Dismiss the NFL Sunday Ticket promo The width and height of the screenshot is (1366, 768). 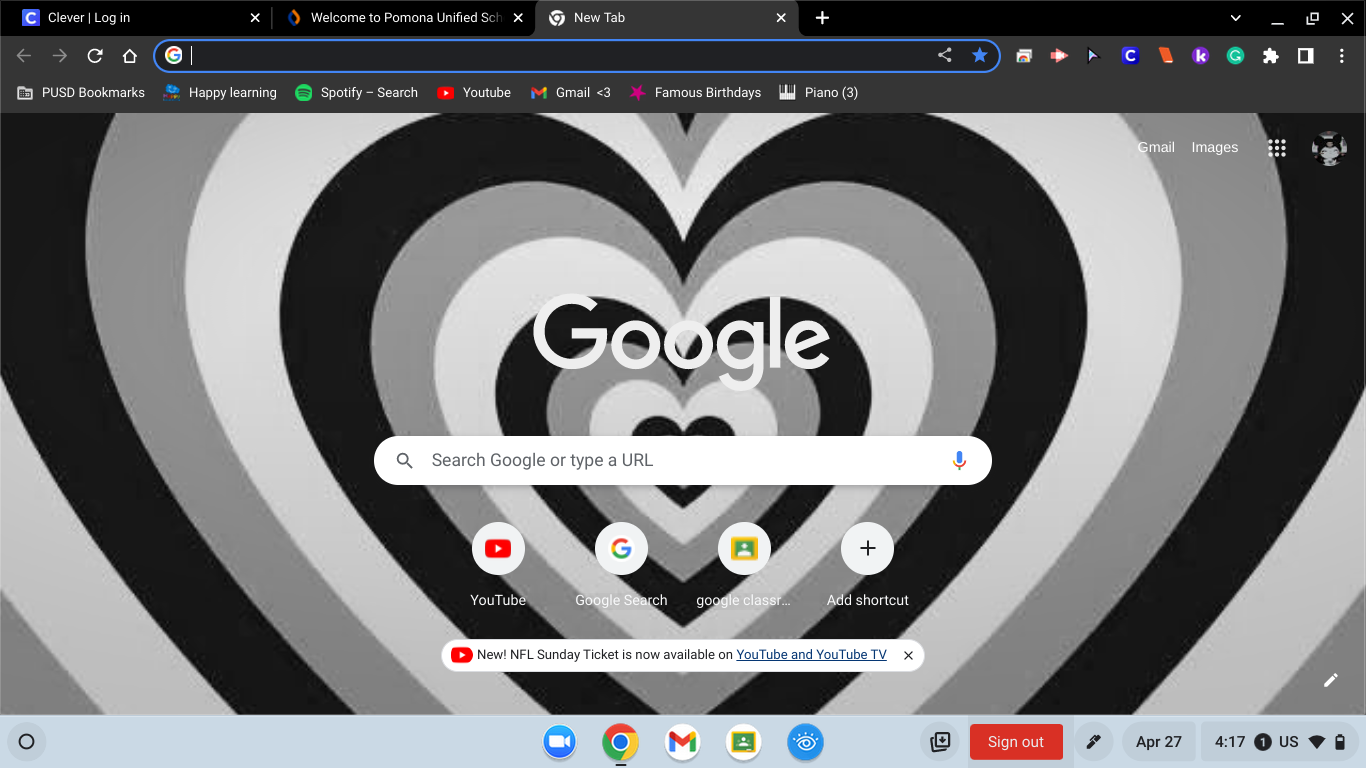[908, 656]
